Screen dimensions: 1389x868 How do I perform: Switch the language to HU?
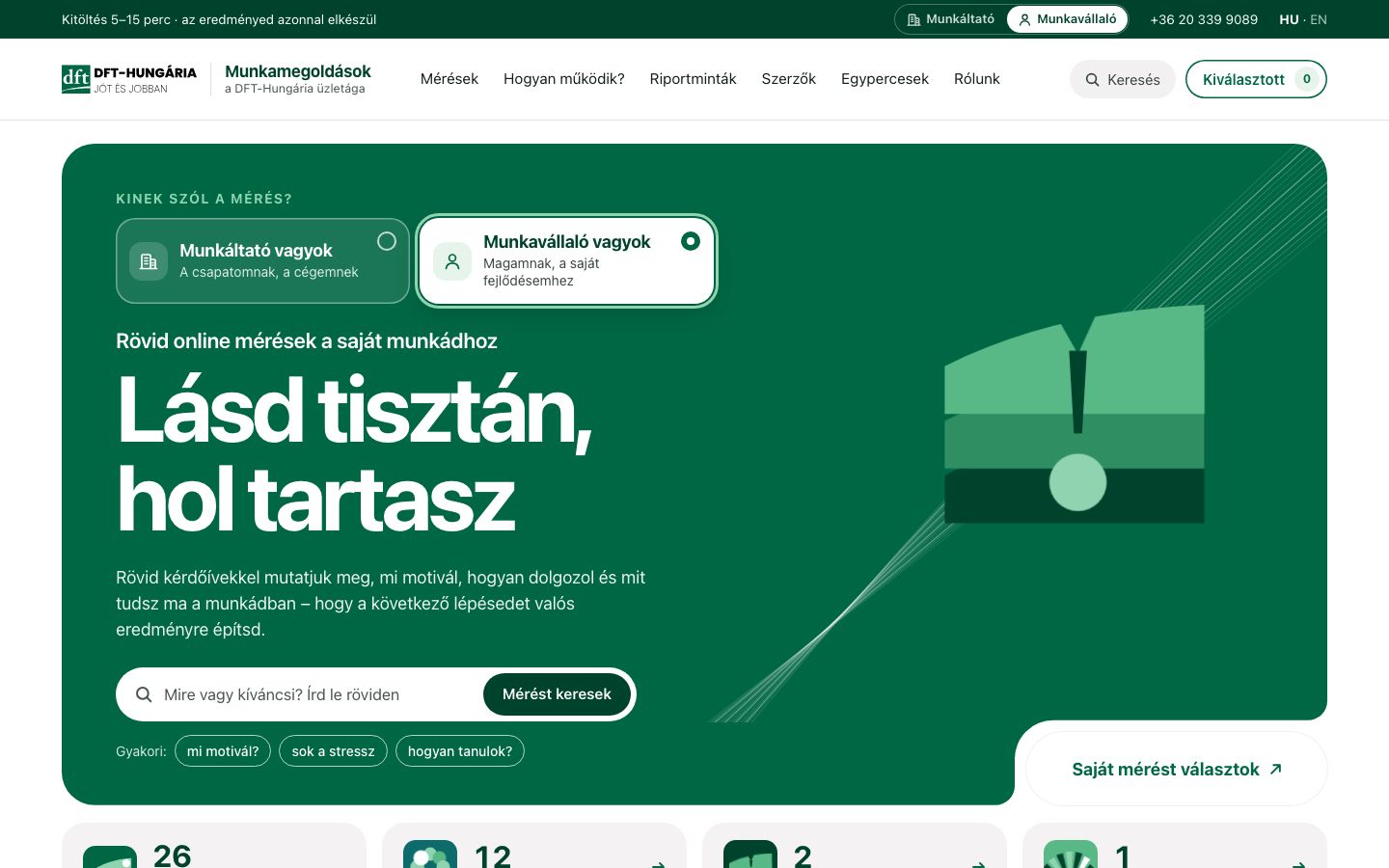[x=1289, y=19]
